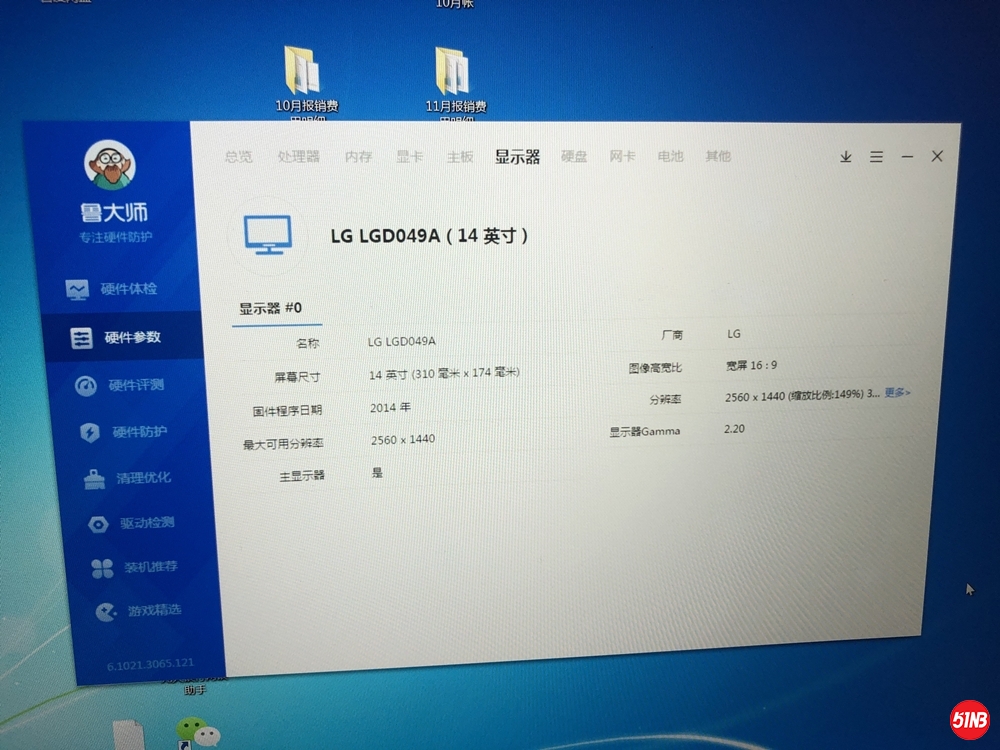1000x750 pixels.
Task: Click the 厂商 field label
Action: (672, 334)
